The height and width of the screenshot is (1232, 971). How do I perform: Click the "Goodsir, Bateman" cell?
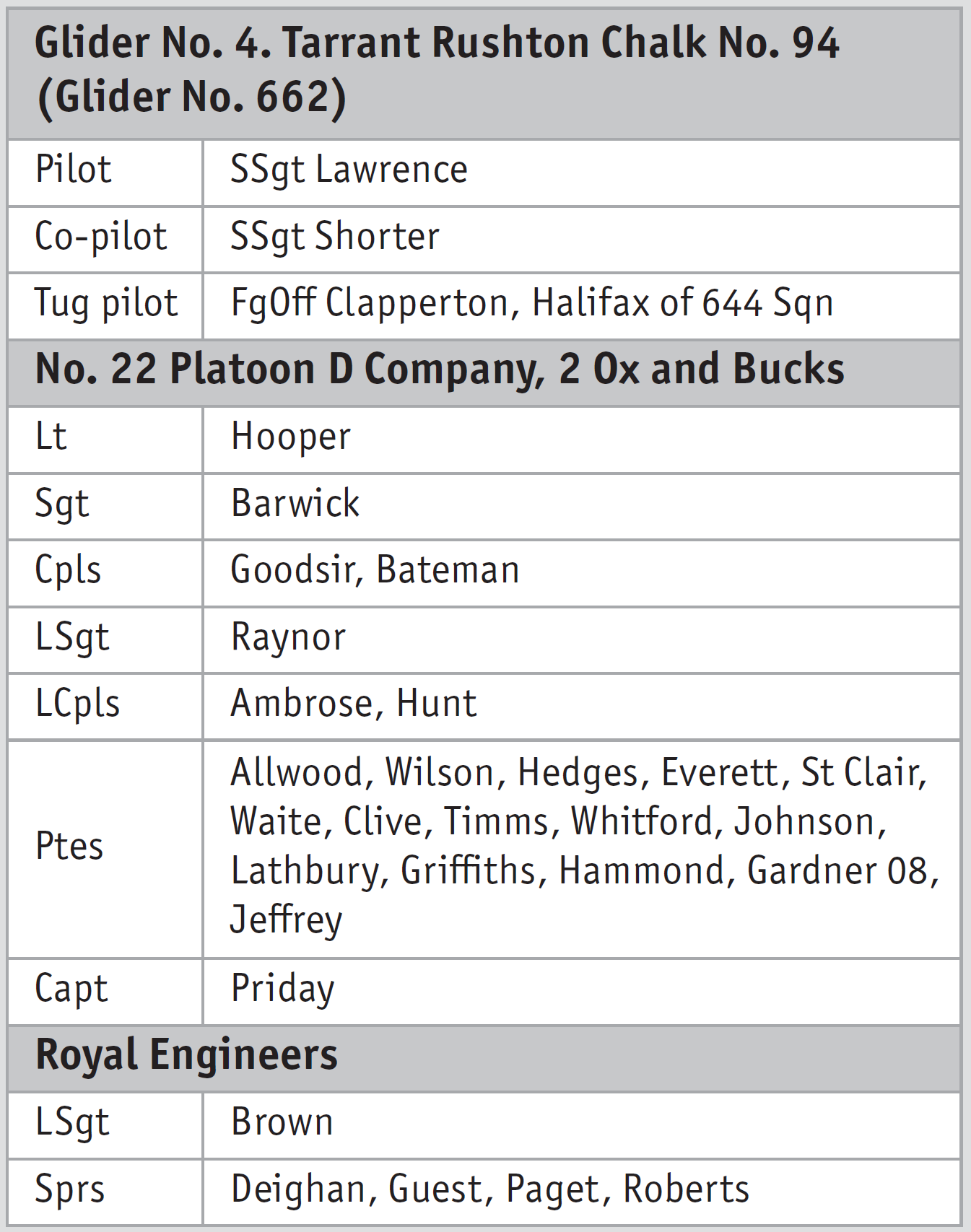(x=375, y=571)
